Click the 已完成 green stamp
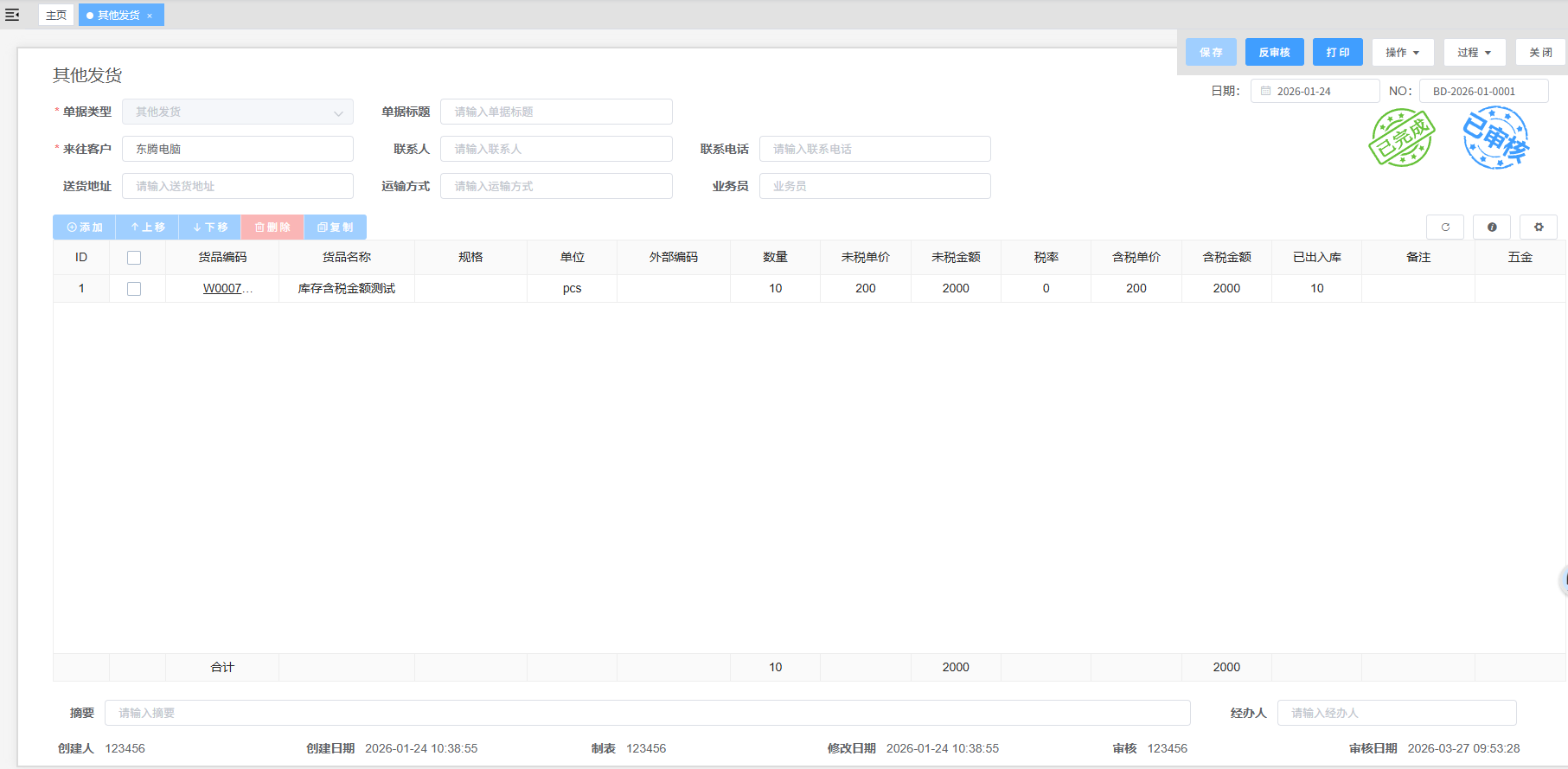The width and height of the screenshot is (1568, 769). click(1401, 138)
